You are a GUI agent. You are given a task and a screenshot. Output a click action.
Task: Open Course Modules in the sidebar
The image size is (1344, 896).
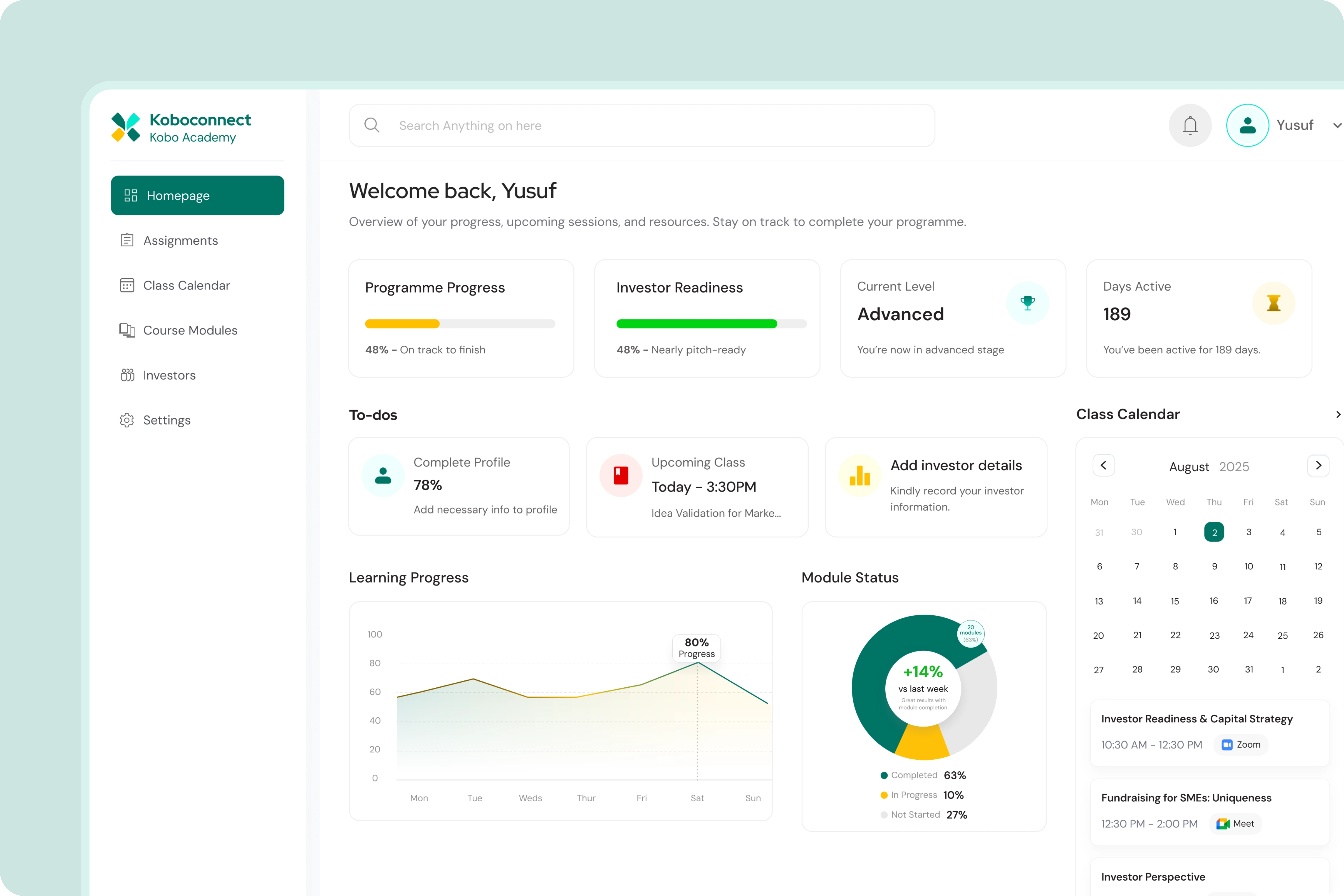click(190, 330)
